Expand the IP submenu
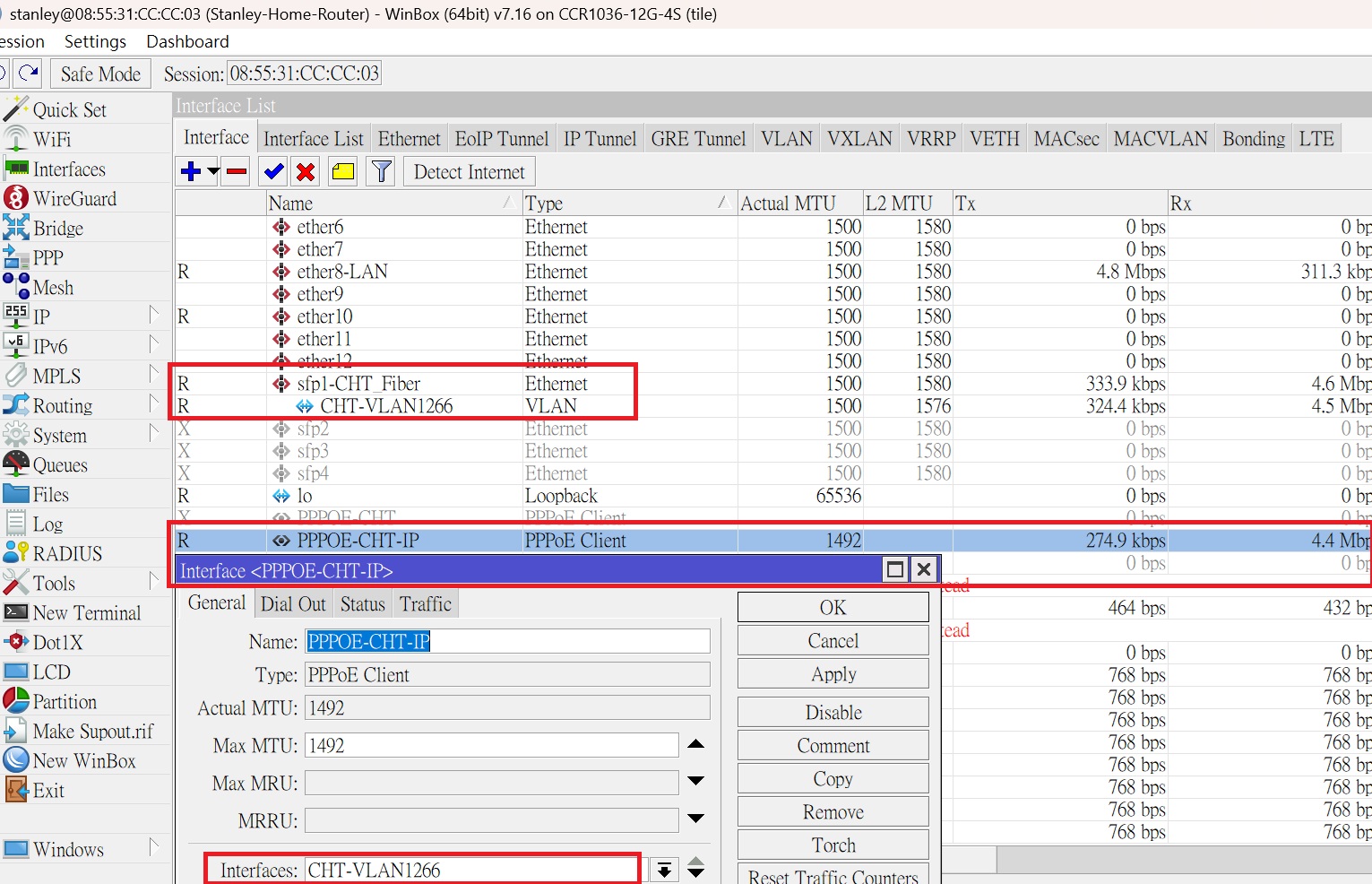The height and width of the screenshot is (884, 1372). [x=154, y=316]
